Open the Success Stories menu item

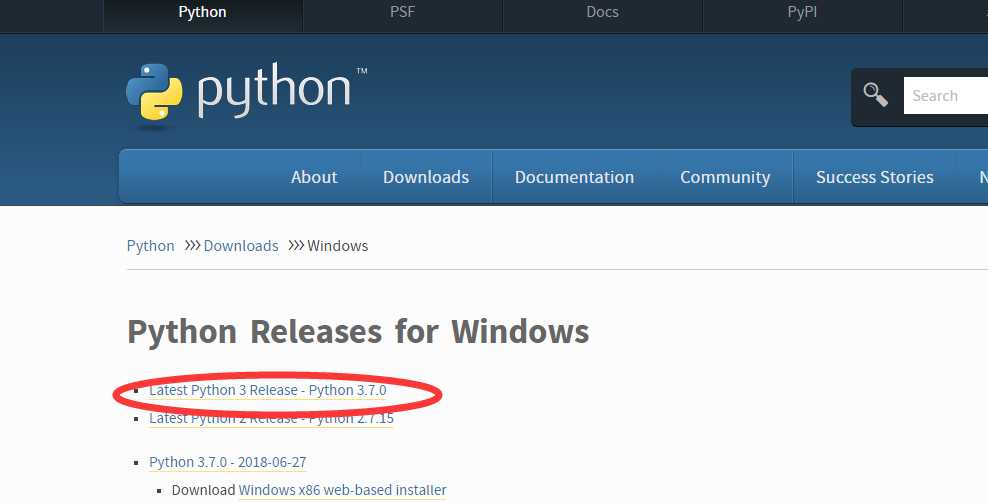875,177
